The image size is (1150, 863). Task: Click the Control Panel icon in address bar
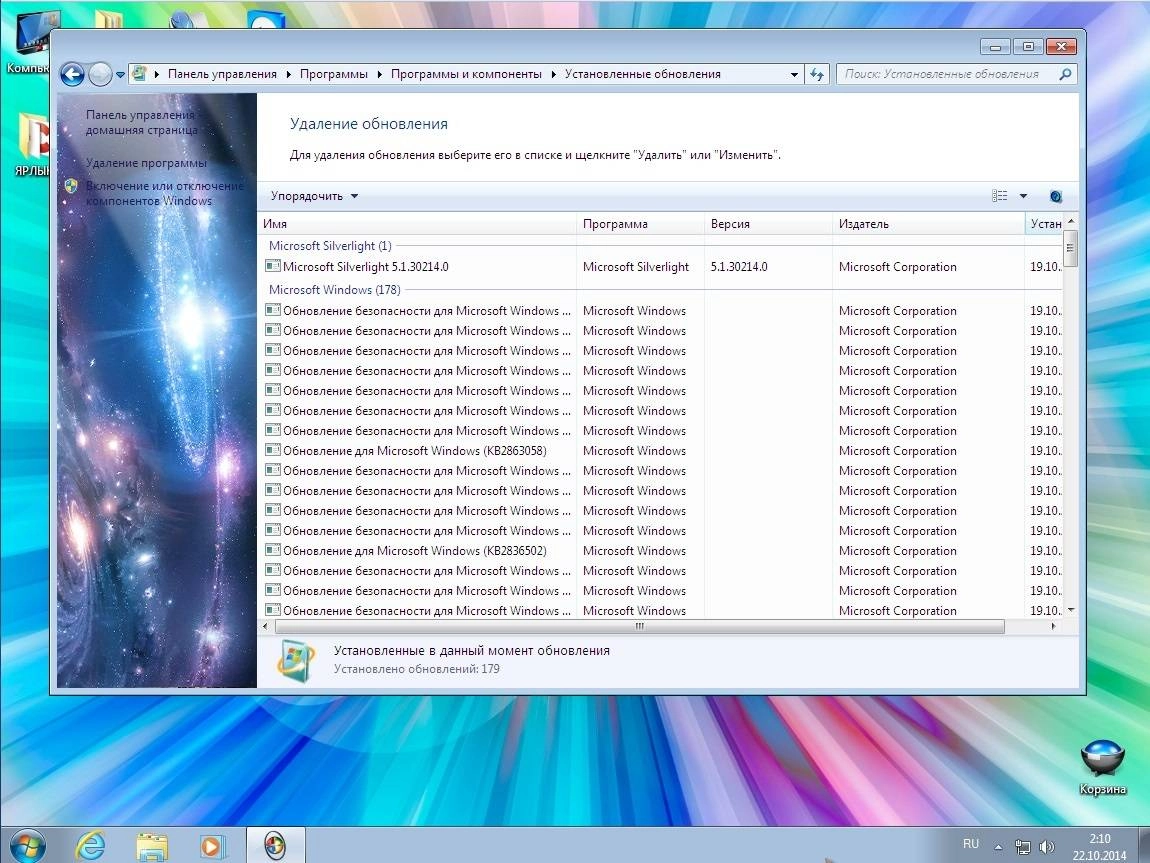[139, 73]
